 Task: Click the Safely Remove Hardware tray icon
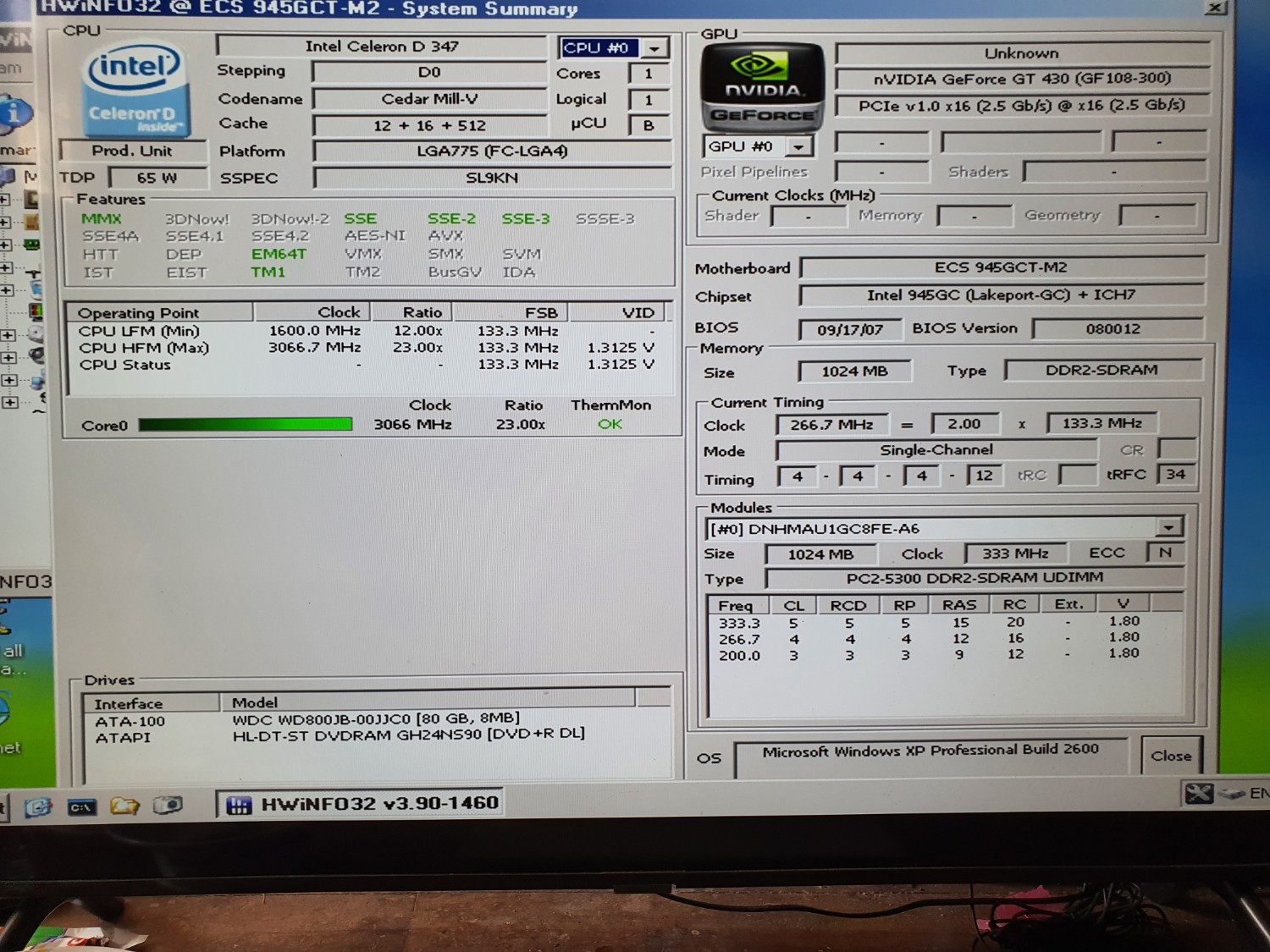tap(1231, 794)
